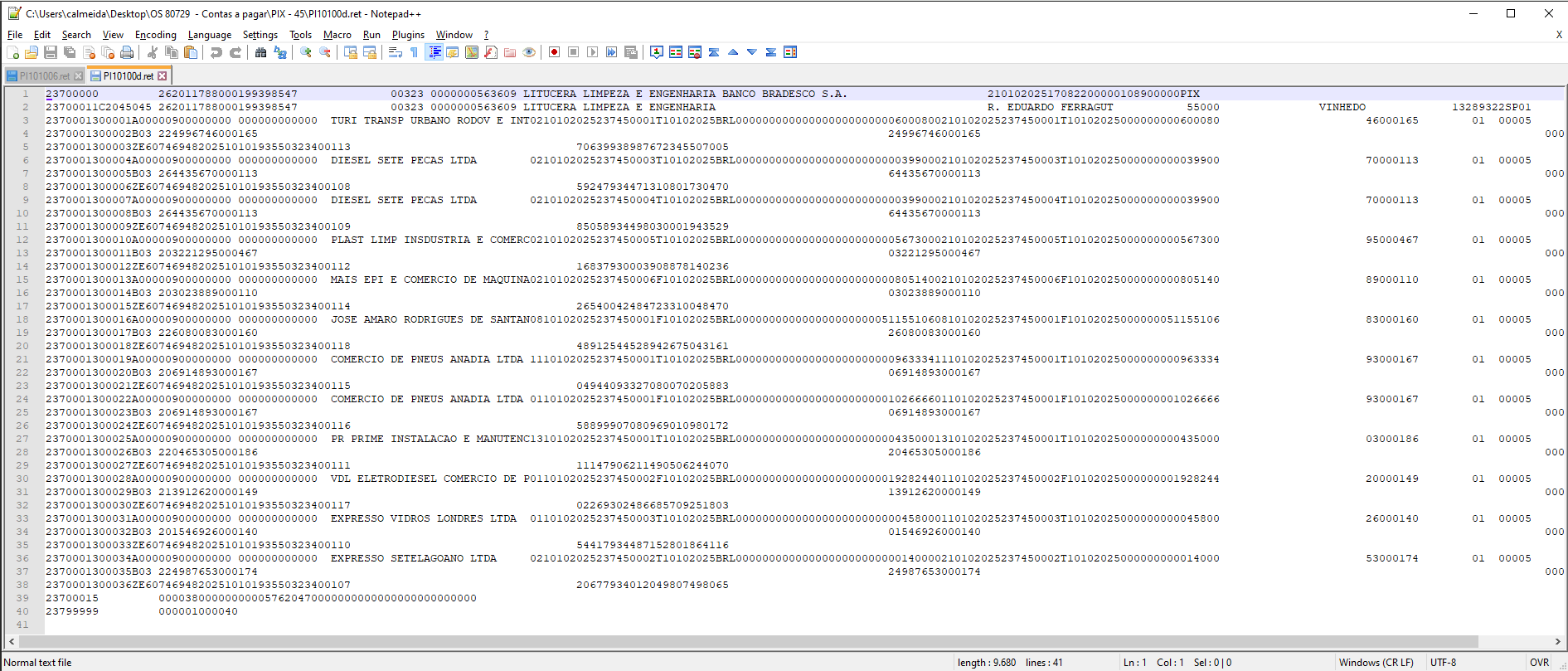Start macro recording with red dot icon

[x=554, y=52]
